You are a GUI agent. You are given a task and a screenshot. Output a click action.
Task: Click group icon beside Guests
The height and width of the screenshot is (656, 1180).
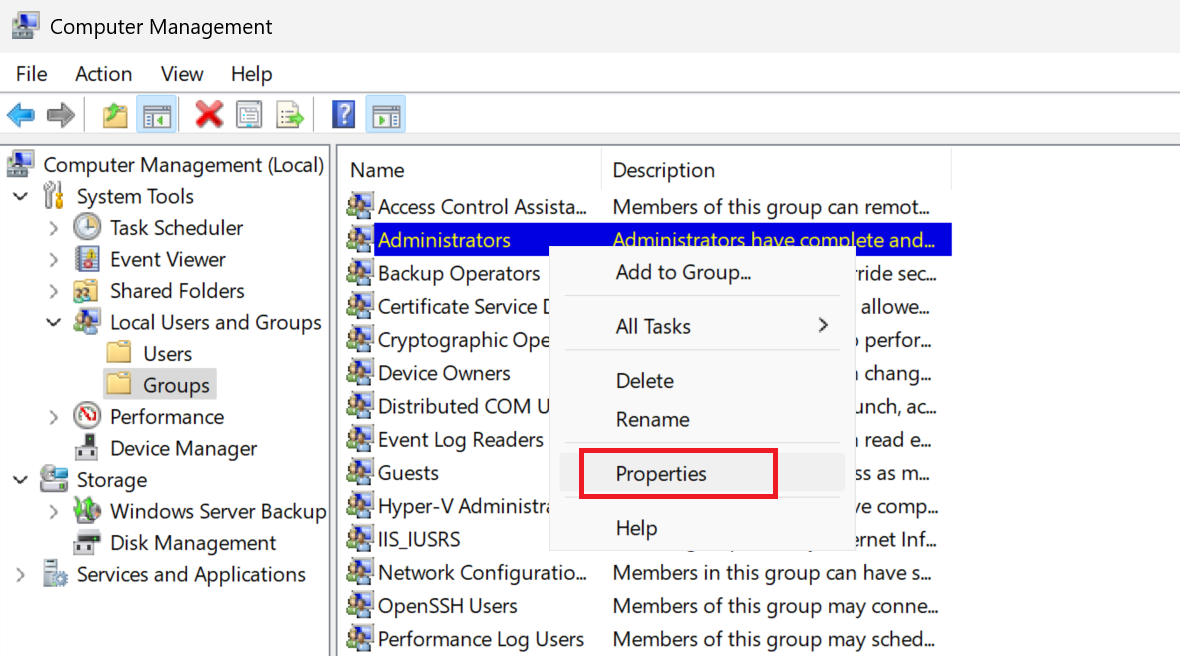[360, 472]
